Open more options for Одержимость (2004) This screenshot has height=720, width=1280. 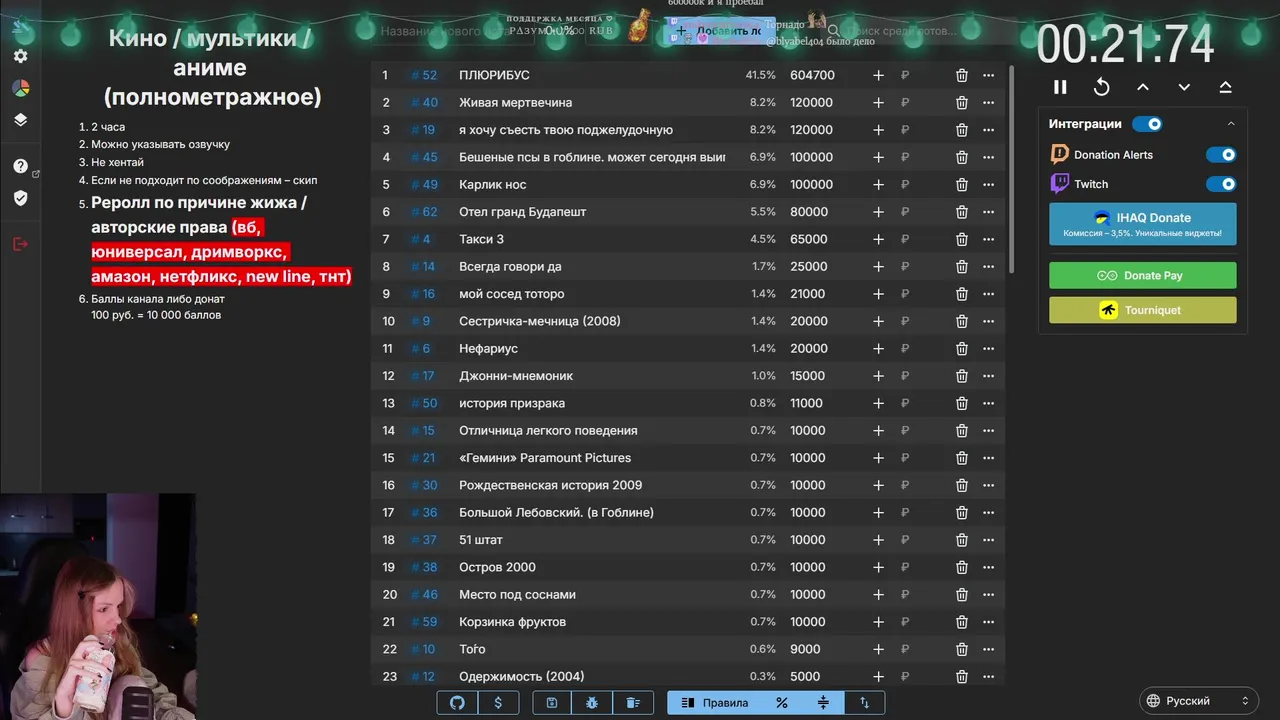coord(988,677)
